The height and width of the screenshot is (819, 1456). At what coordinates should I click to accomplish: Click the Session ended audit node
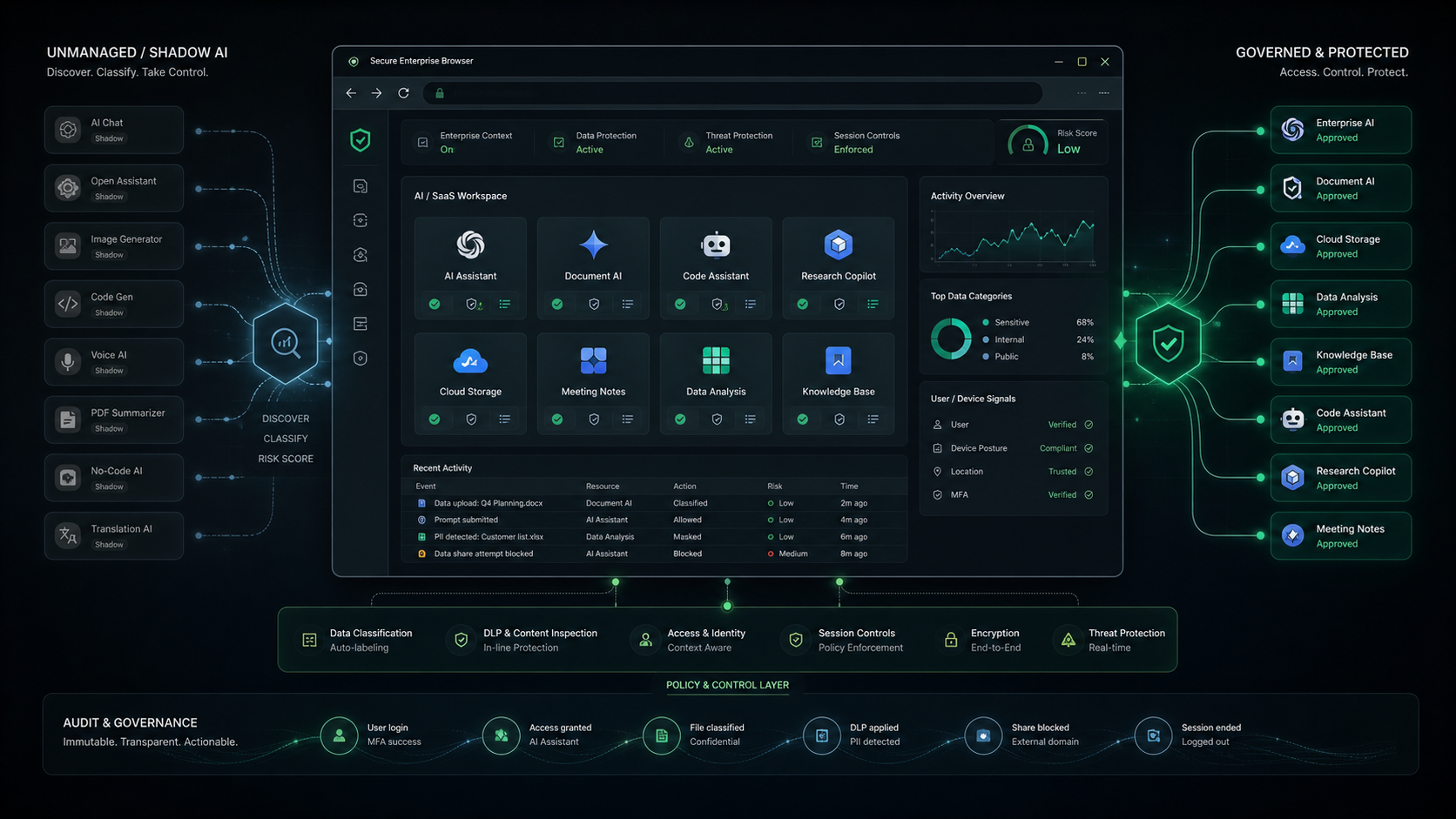click(1153, 735)
